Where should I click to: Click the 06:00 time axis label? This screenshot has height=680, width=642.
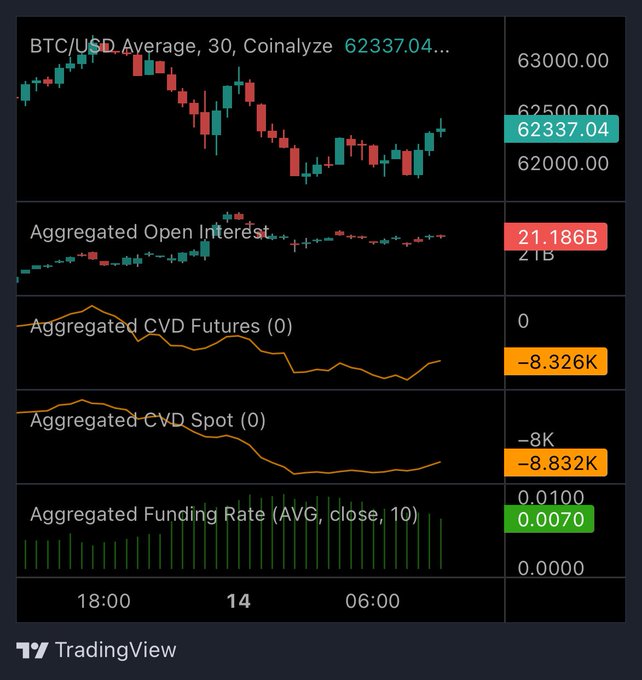[372, 601]
